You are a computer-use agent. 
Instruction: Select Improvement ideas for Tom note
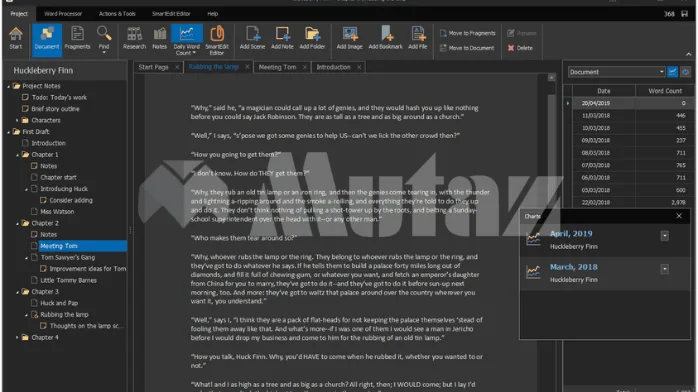[88, 269]
